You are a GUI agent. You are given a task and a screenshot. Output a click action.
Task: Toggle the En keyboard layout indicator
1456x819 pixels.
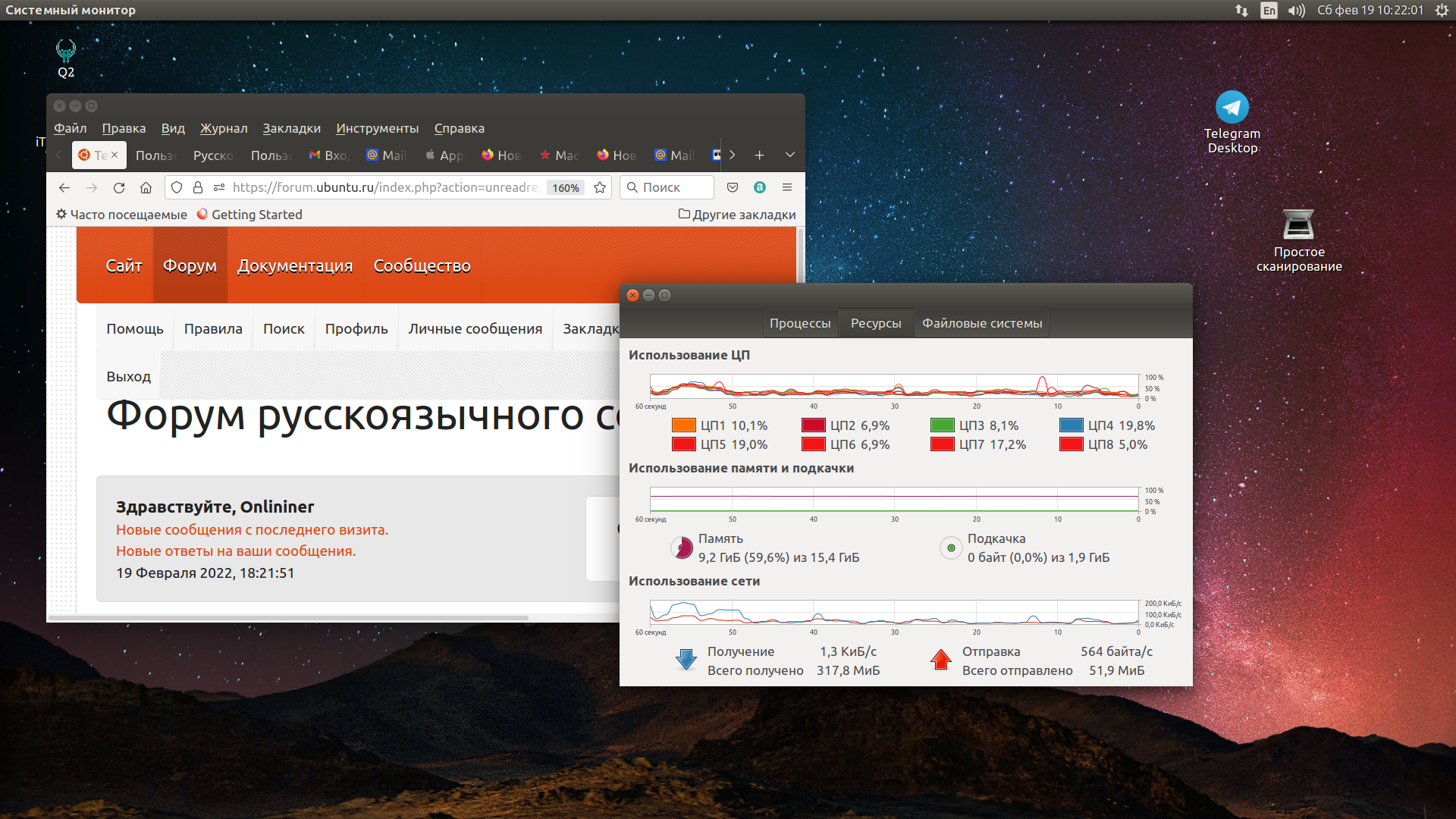[1269, 10]
